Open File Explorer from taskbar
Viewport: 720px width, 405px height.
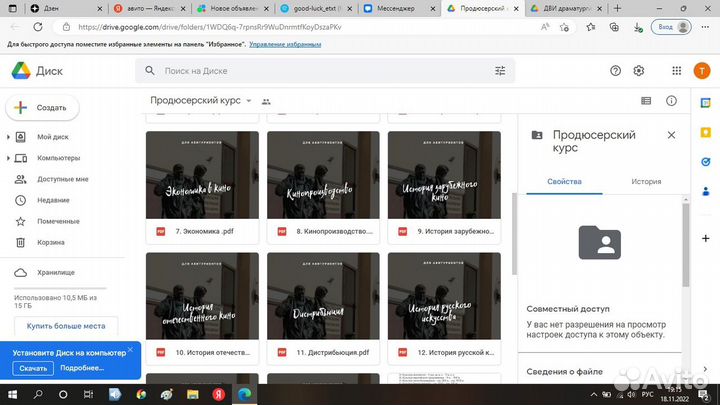tap(192, 394)
